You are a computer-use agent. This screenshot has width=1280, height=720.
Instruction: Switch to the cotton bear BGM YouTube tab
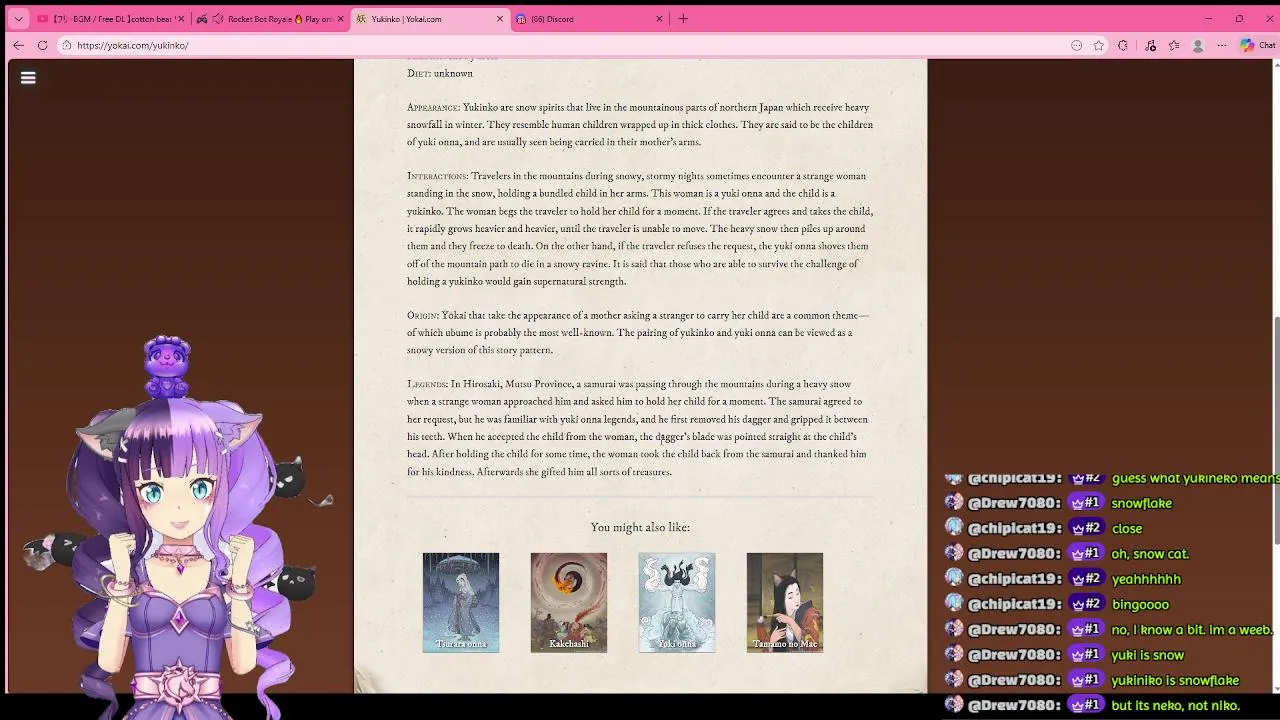110,19
